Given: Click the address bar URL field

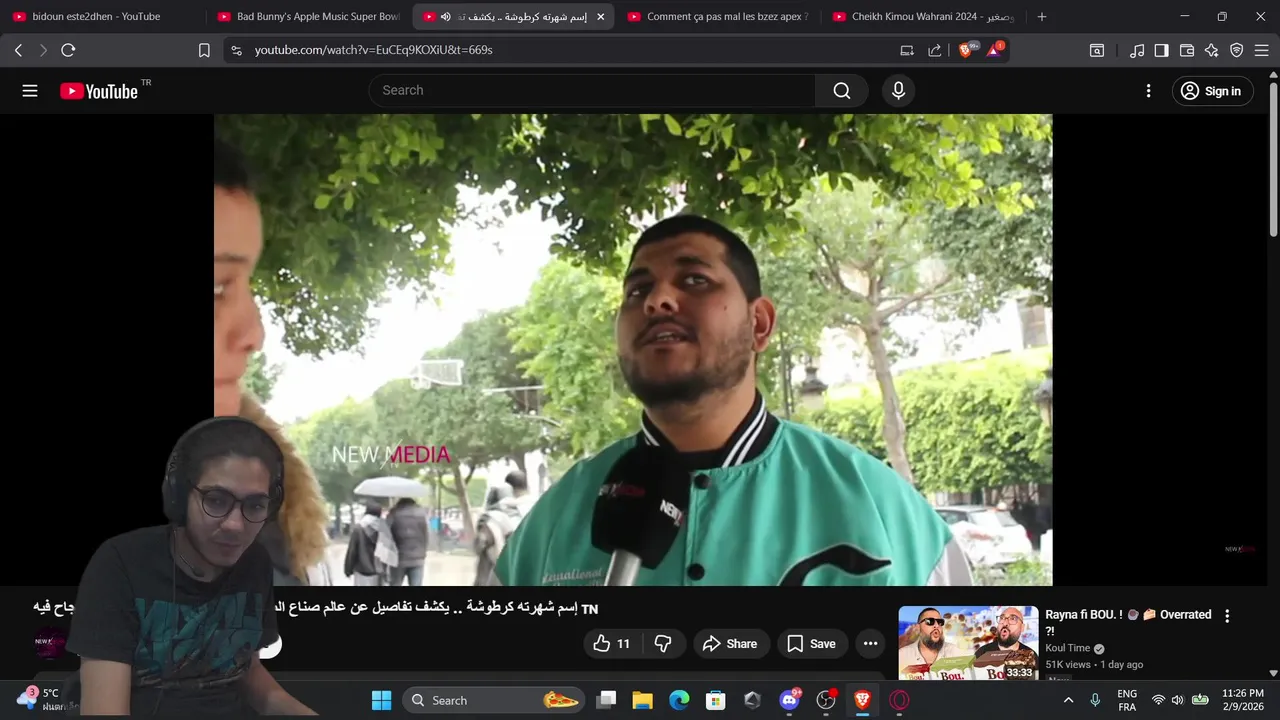Looking at the screenshot, I should tap(570, 50).
